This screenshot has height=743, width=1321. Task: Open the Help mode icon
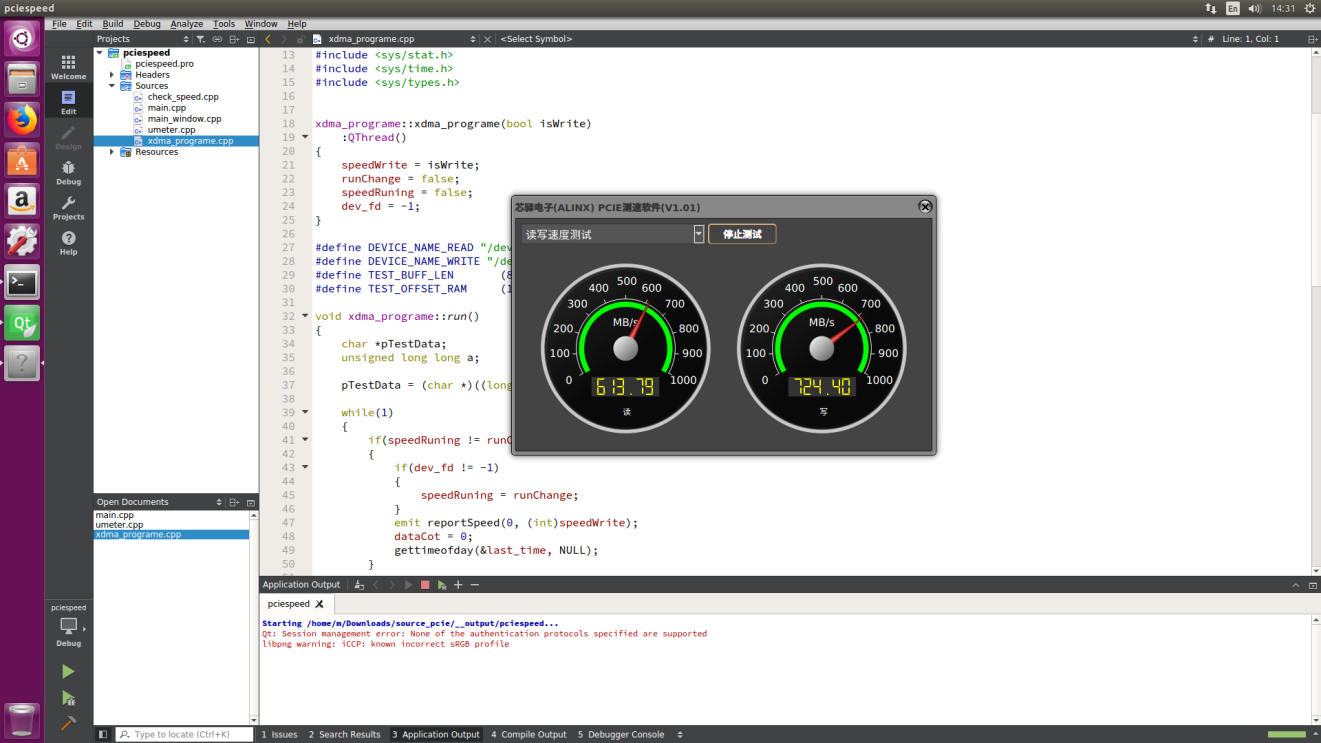(x=68, y=242)
